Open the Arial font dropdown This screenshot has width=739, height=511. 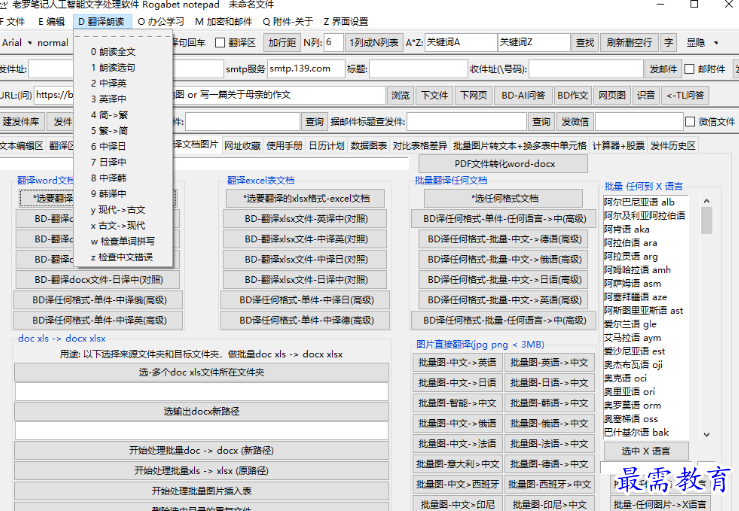point(17,43)
